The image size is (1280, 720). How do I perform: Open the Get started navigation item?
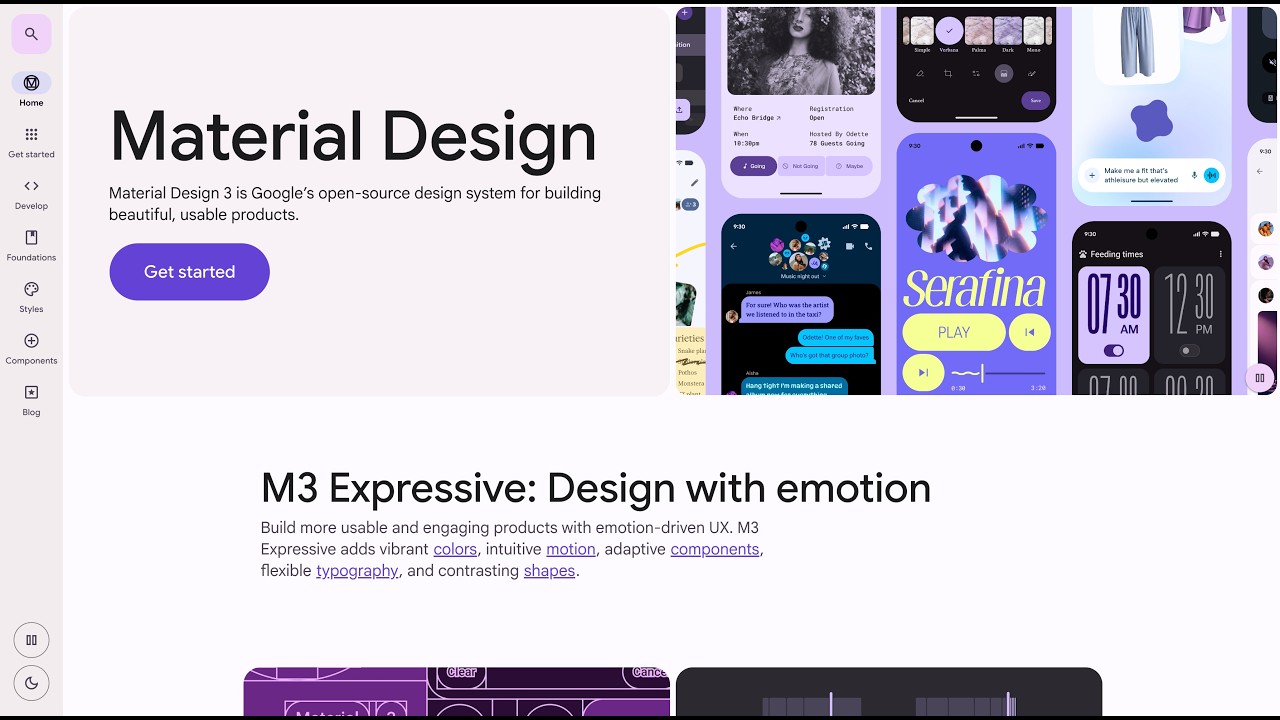31,142
